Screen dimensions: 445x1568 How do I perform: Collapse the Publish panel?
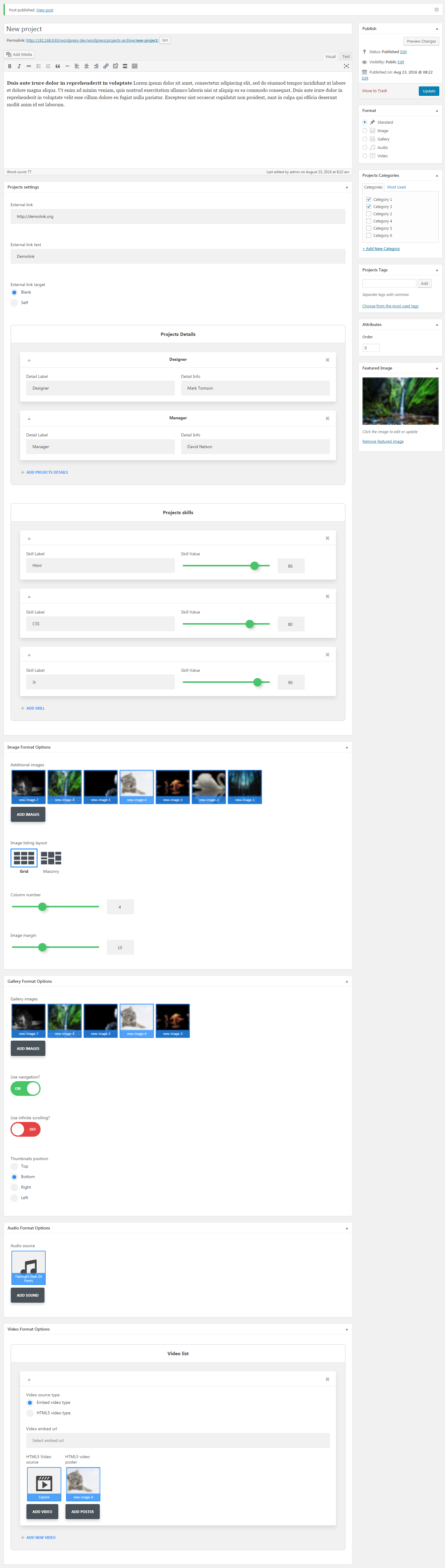(x=437, y=29)
